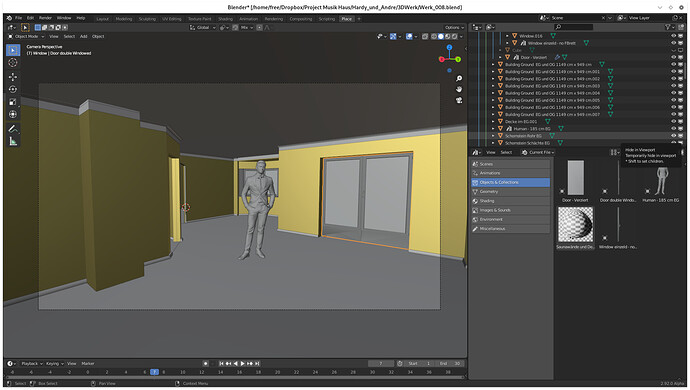Select Geometry category in asset browser
Screen dimensions: 690x390
(510, 191)
